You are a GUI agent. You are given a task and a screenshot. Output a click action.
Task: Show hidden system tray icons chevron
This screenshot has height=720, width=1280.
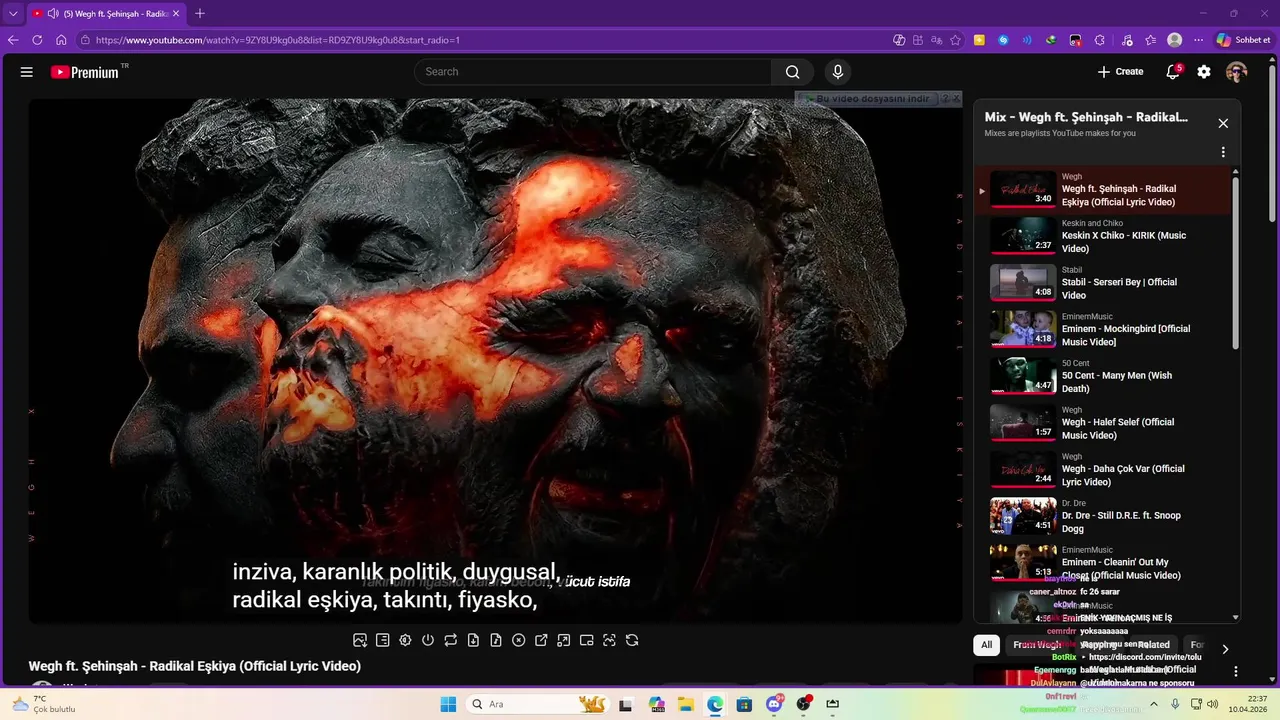coord(1153,704)
